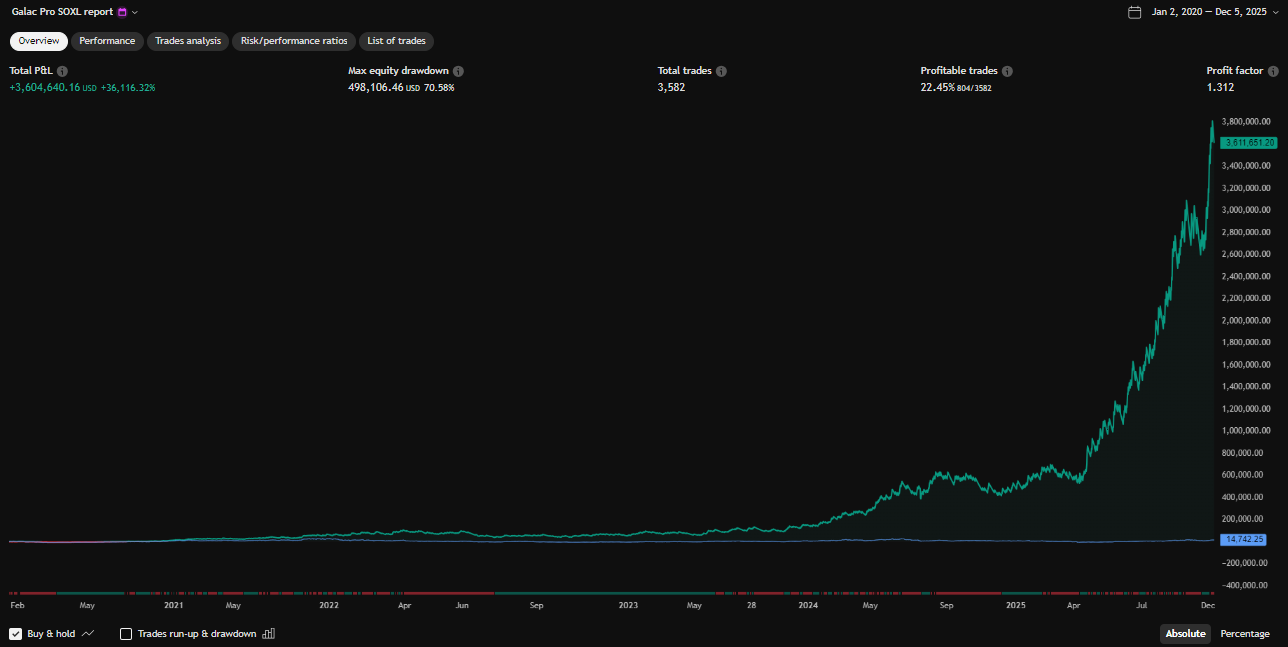Screen dimensions: 1288x647
Task: Click the Max equity drawdown info icon
Action: [x=458, y=72]
